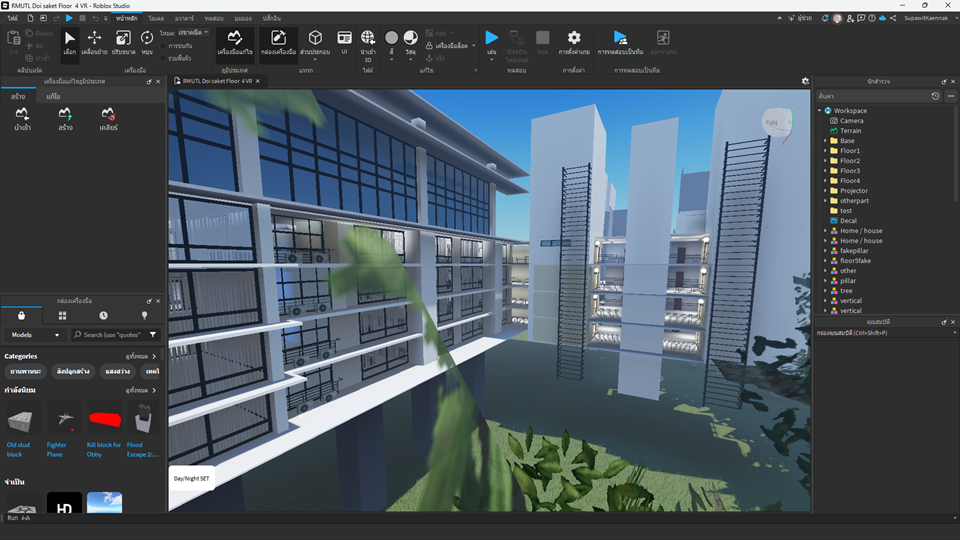This screenshot has width=960, height=540.
Task: Click the Day/Night SET button in viewport
Action: (x=192, y=478)
